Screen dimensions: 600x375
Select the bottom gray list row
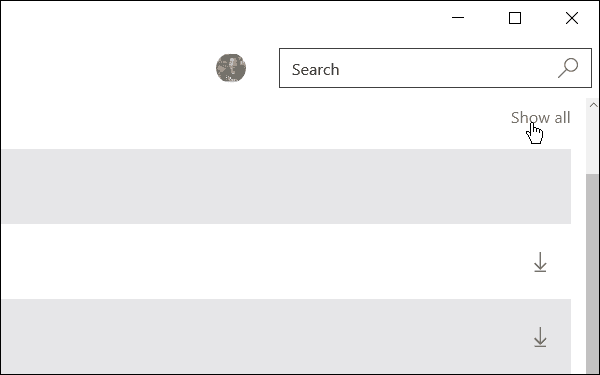286,336
